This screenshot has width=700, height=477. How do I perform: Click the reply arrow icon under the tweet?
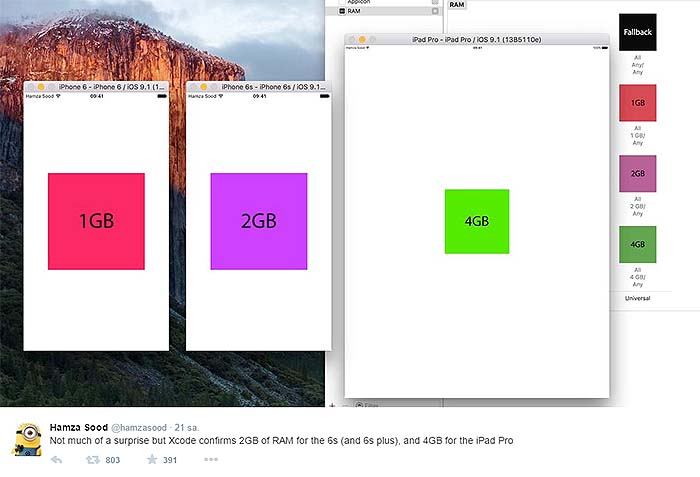(57, 460)
